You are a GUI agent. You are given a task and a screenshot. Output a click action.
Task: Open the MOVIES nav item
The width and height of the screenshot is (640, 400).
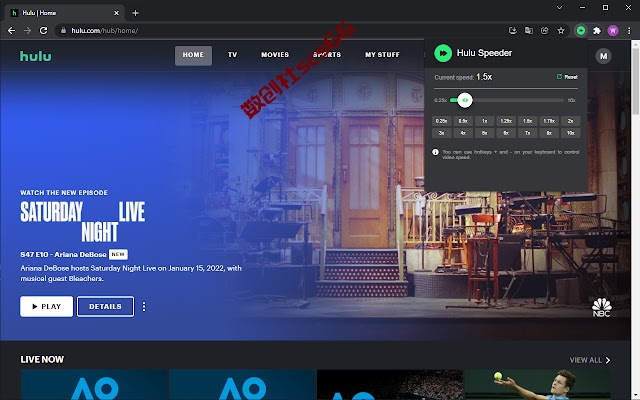(275, 55)
